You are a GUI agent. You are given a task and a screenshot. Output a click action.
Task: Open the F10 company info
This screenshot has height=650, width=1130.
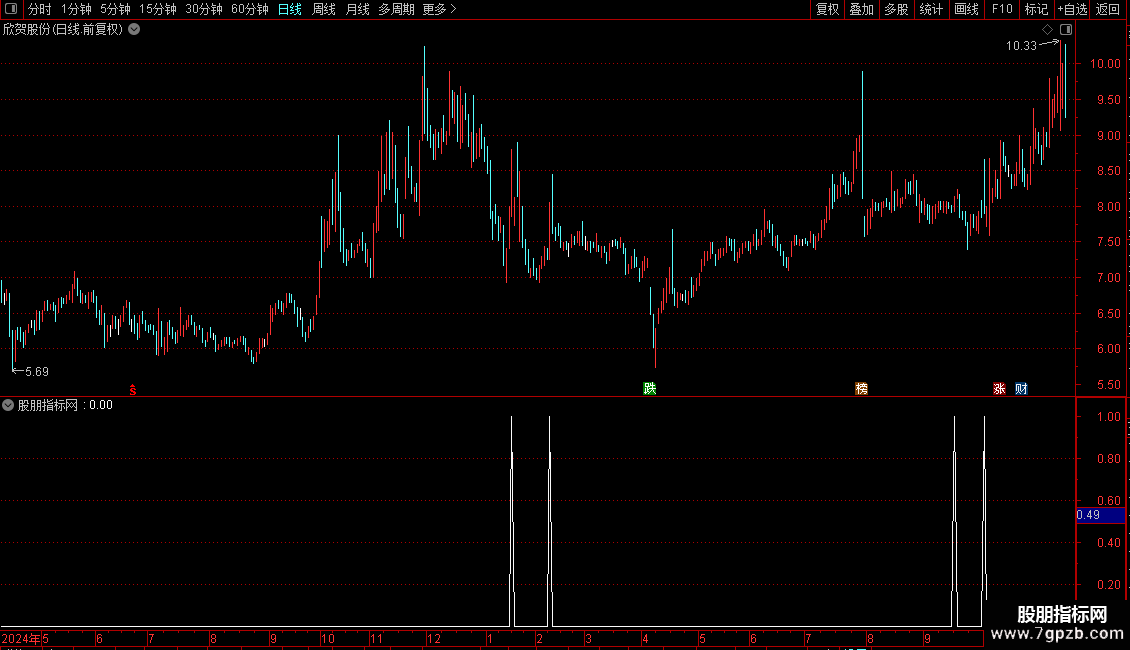point(1002,9)
